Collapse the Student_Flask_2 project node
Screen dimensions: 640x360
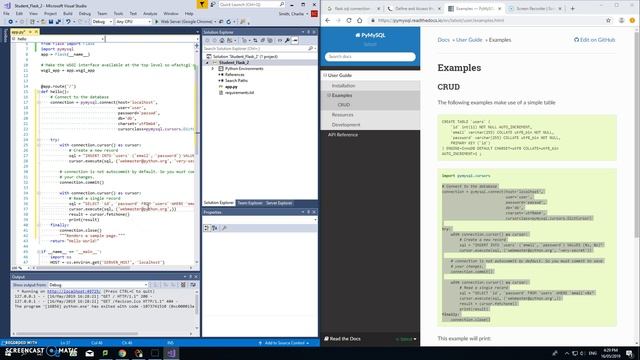(x=207, y=62)
